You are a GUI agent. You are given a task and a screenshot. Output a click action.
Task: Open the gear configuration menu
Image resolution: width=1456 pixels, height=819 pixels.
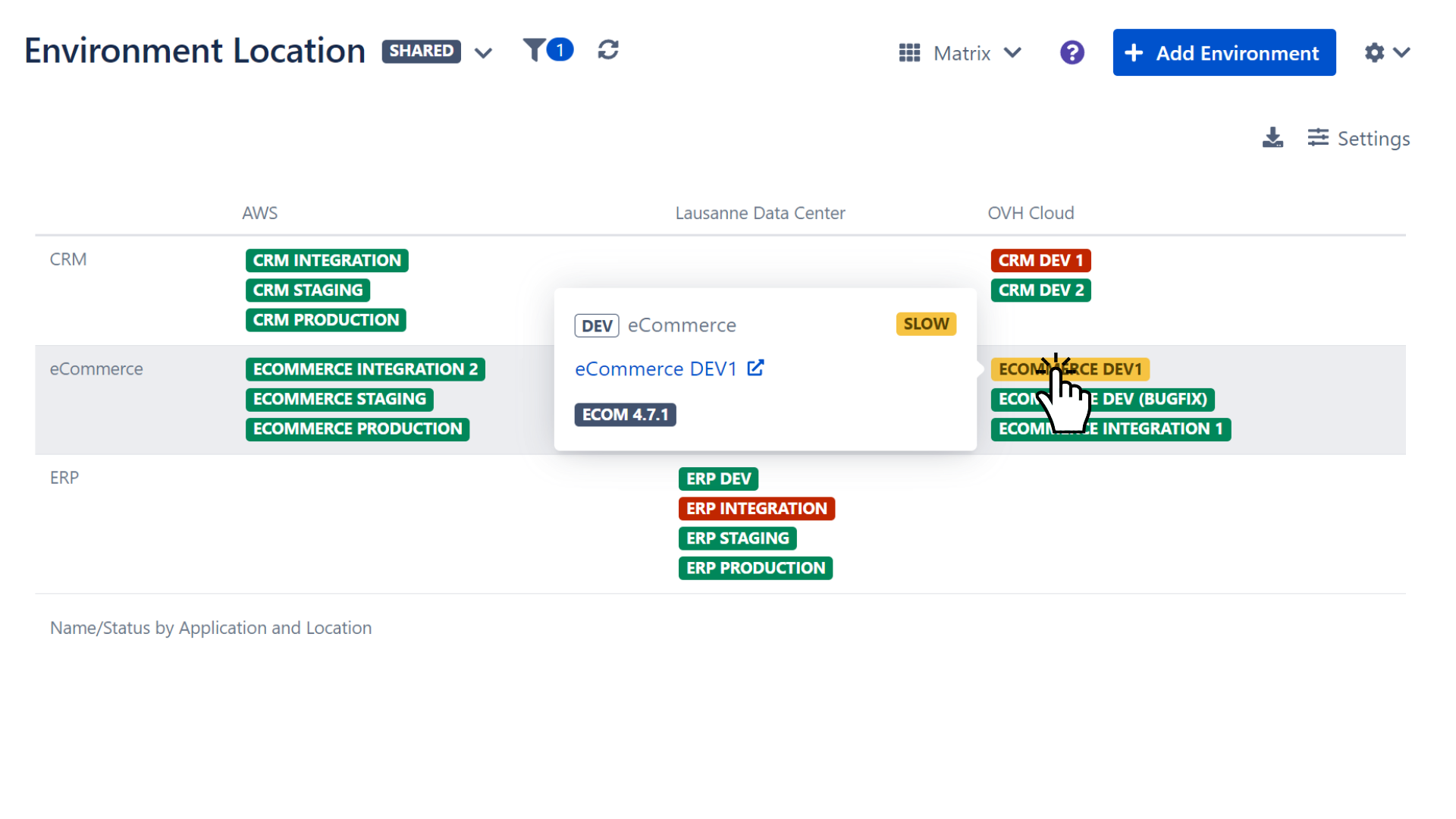[x=1387, y=52]
